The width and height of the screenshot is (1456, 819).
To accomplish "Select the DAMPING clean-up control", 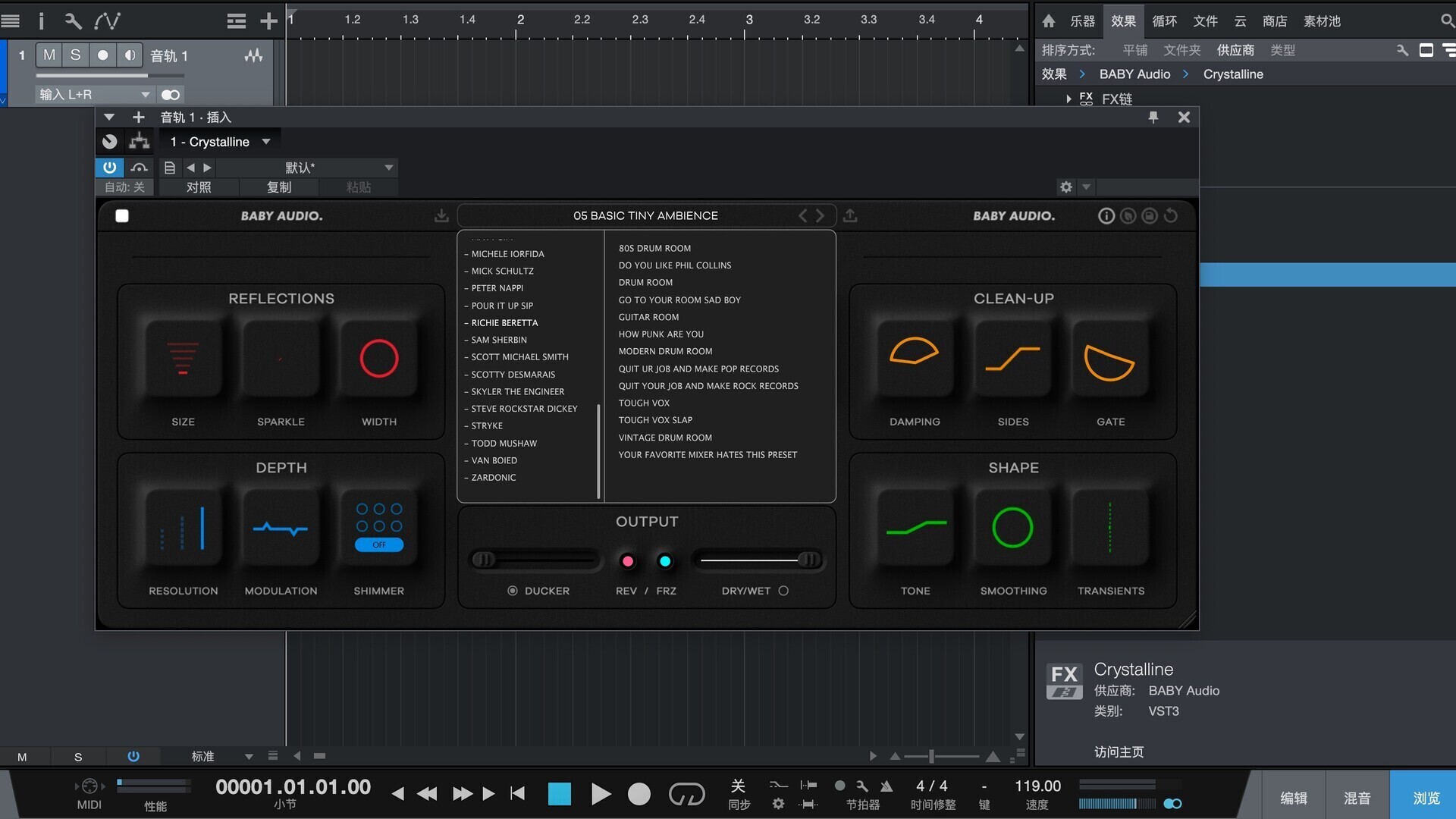I will 915,358.
